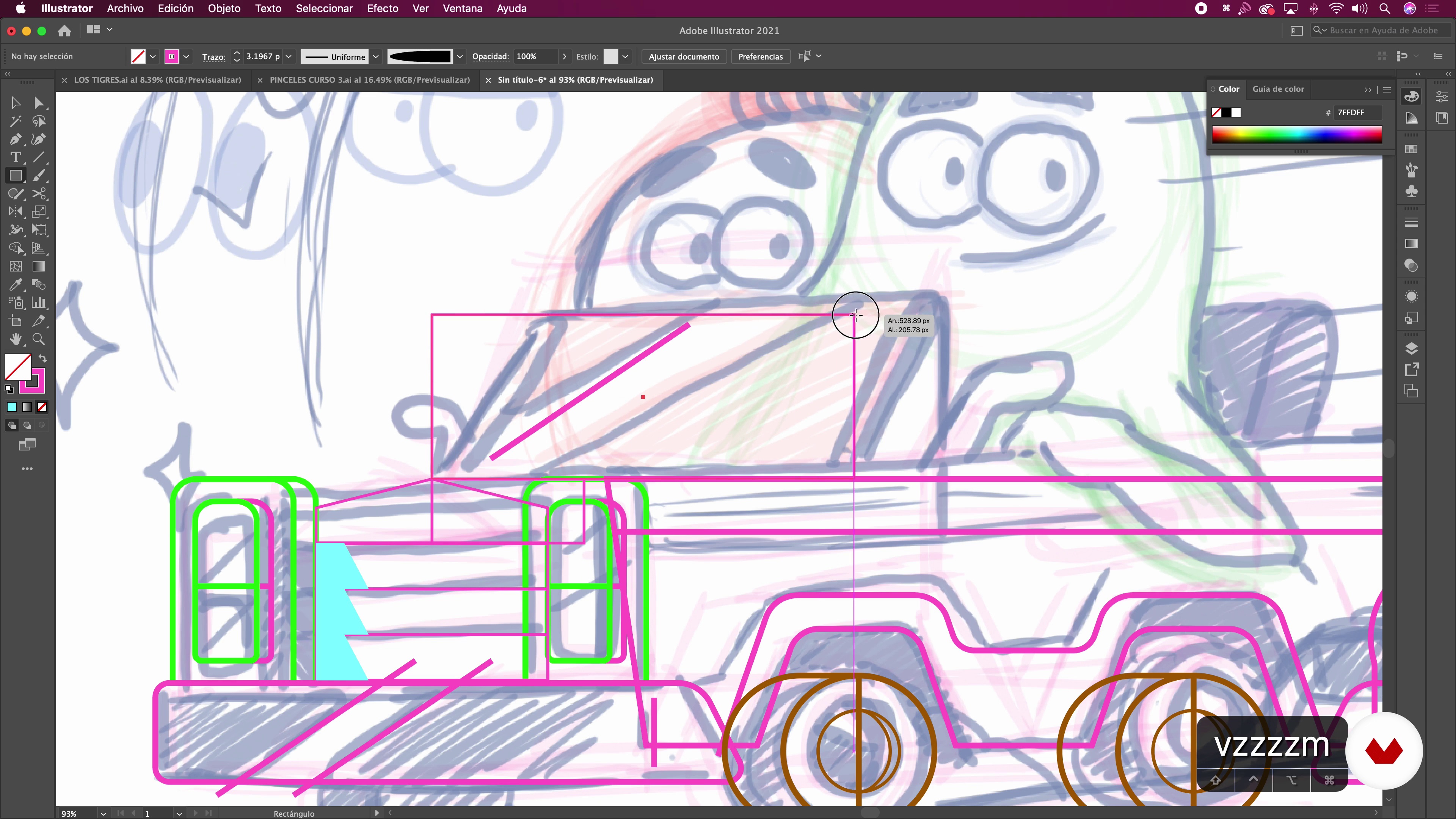Switch to Gradient fill mode
Viewport: 1456px width, 819px height.
click(x=27, y=407)
